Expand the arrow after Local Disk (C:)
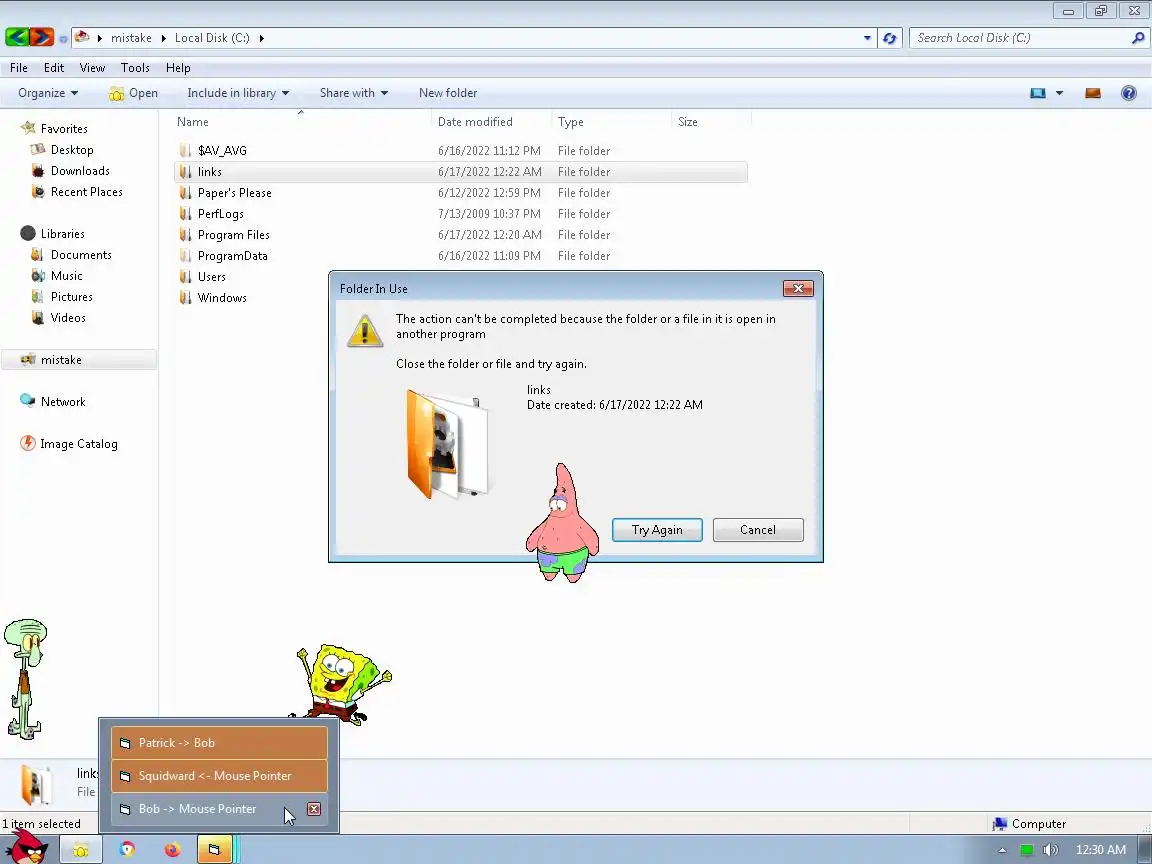Image resolution: width=1152 pixels, height=864 pixels. (x=261, y=38)
